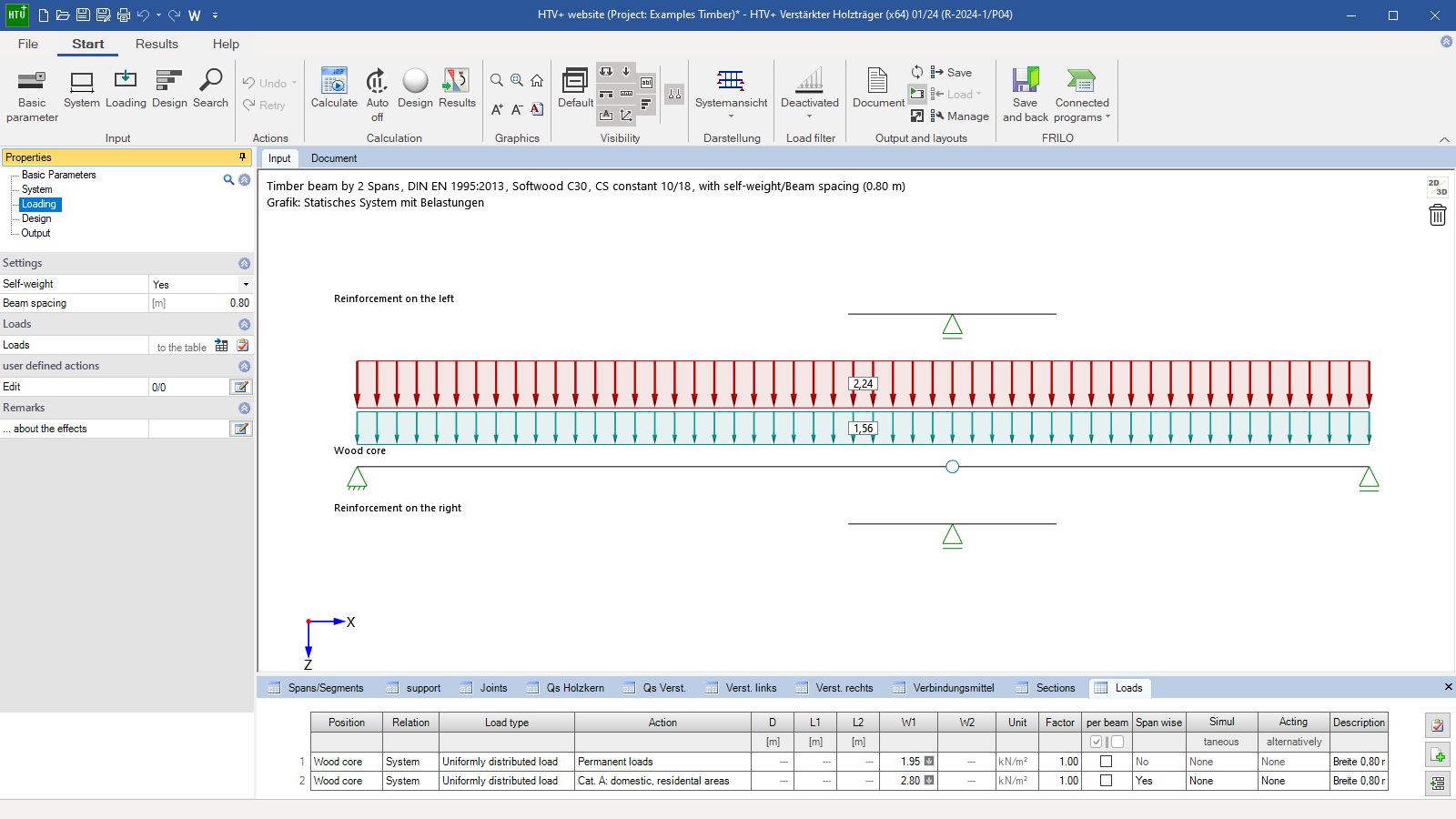
Task: Collapse the Settings section
Action: (x=244, y=264)
